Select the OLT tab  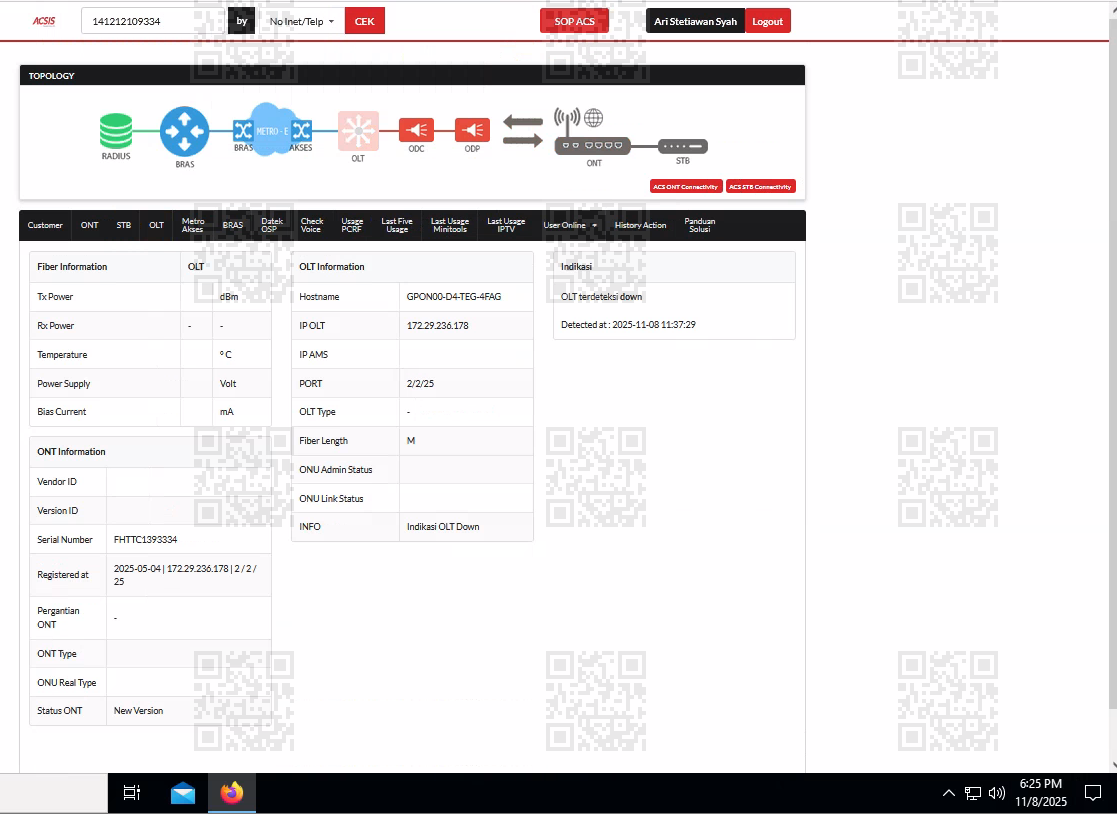[x=156, y=225]
